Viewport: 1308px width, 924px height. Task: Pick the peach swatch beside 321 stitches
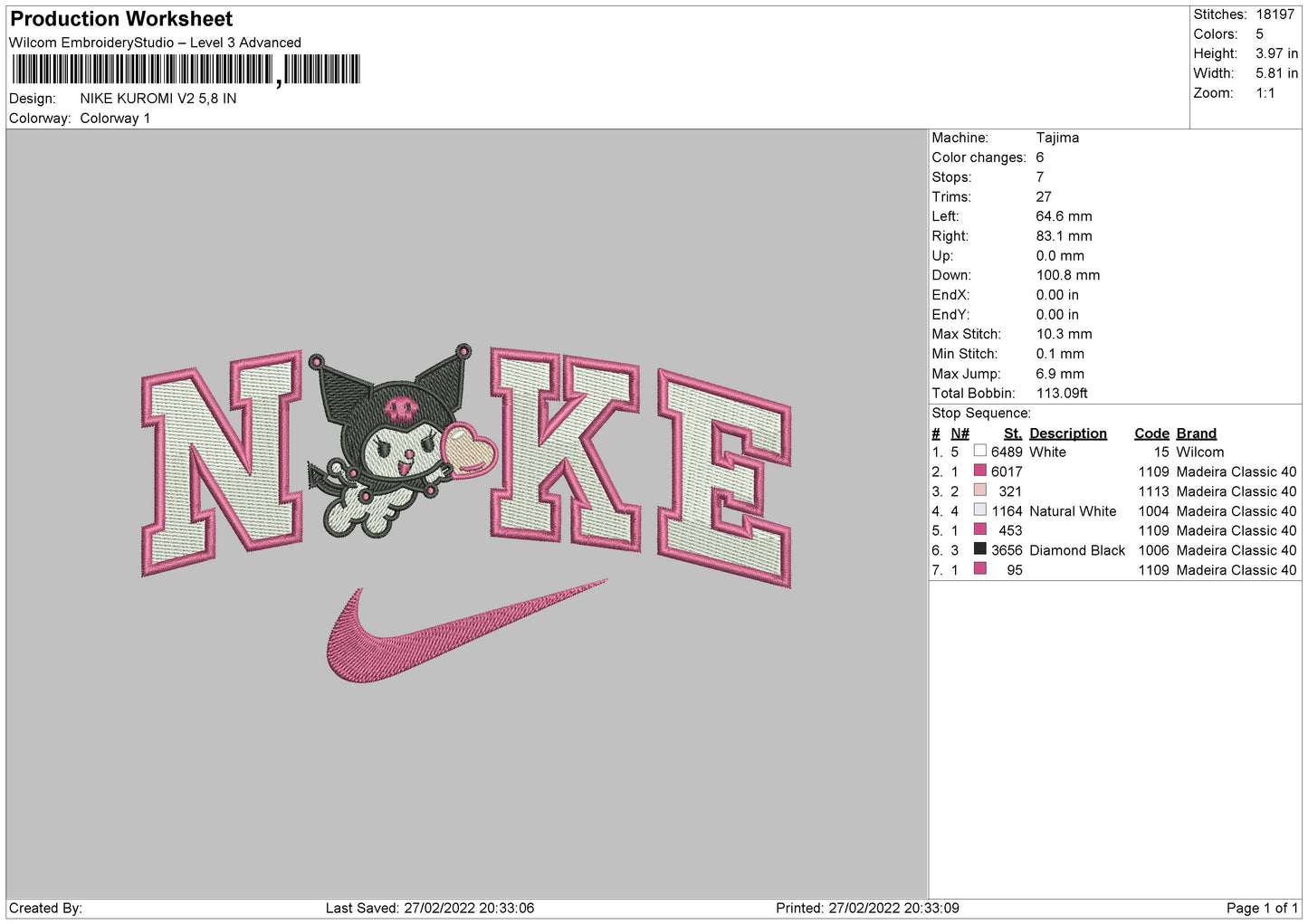click(979, 491)
